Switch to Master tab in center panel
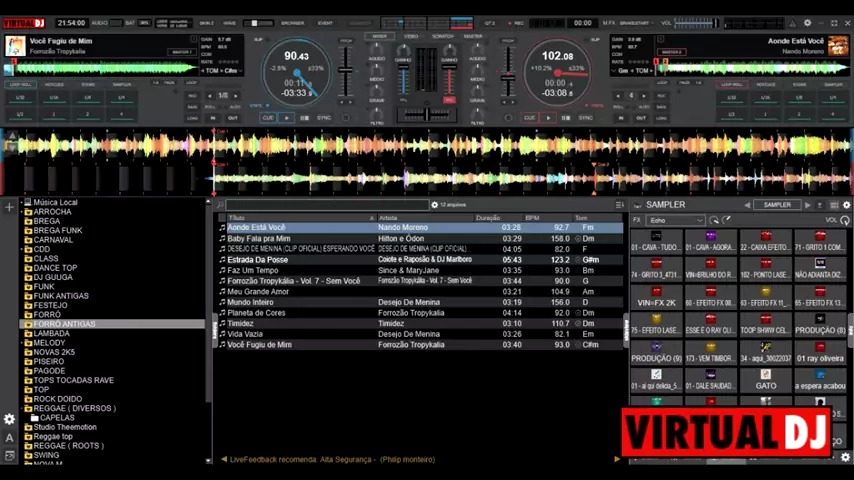Viewport: 854px width, 480px height. [473, 36]
